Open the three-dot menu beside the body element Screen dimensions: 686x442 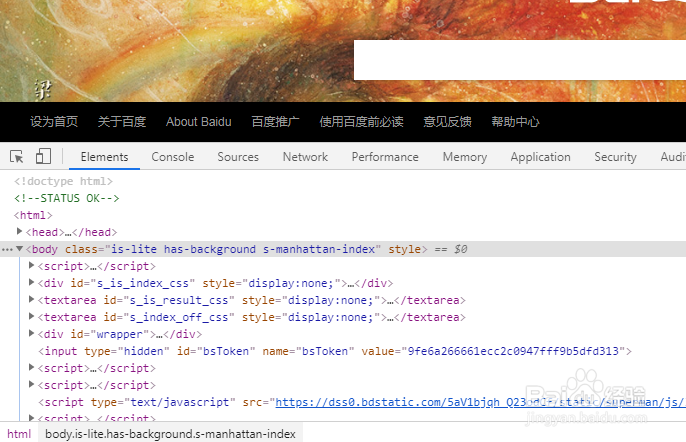click(7, 249)
